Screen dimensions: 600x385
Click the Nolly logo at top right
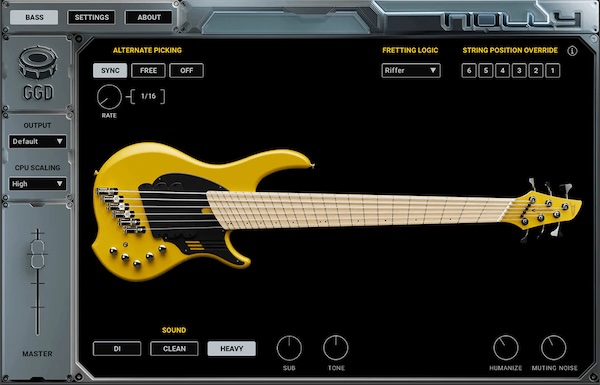[x=512, y=20]
